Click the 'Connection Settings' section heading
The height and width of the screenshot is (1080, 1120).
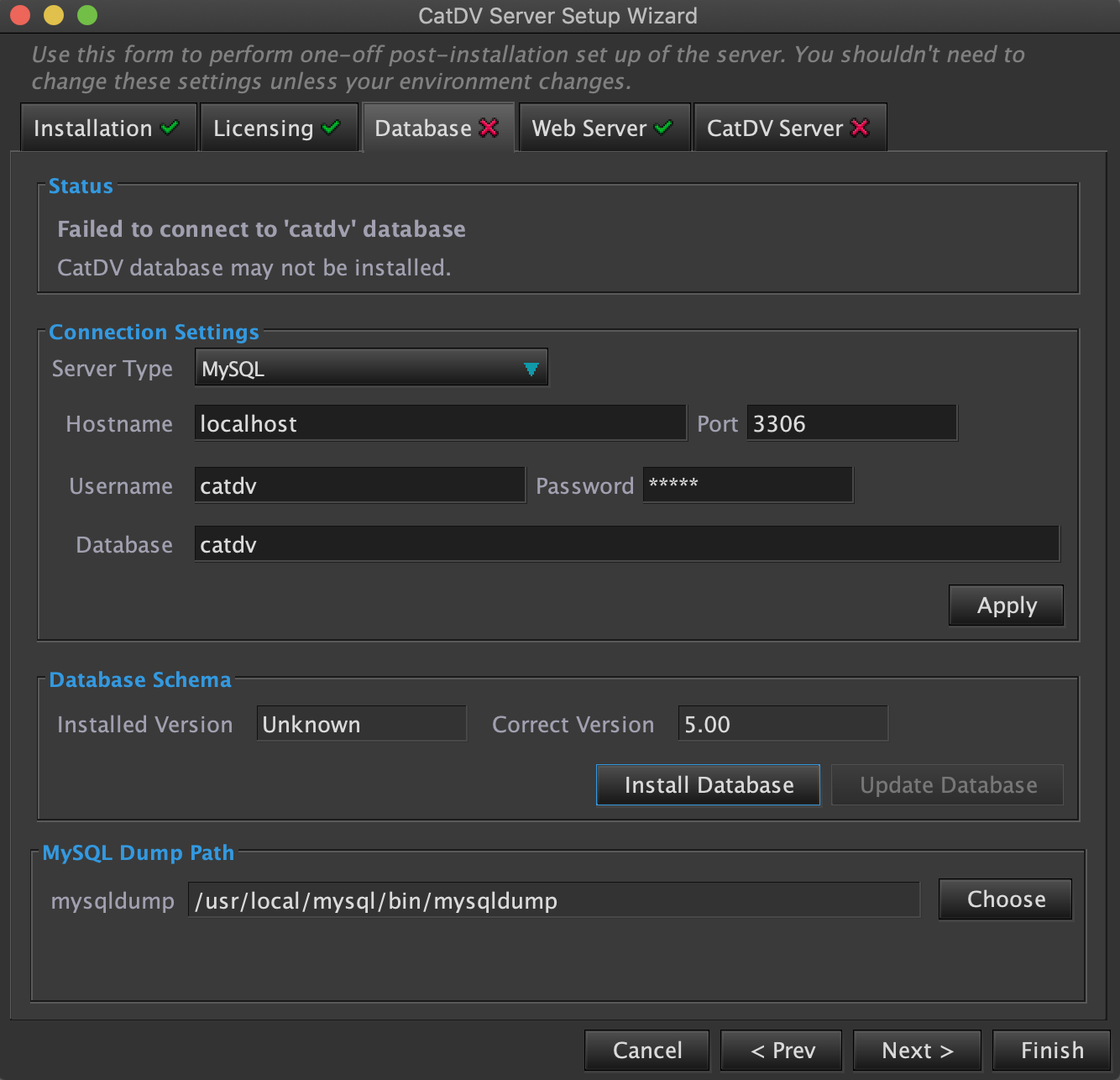(154, 333)
